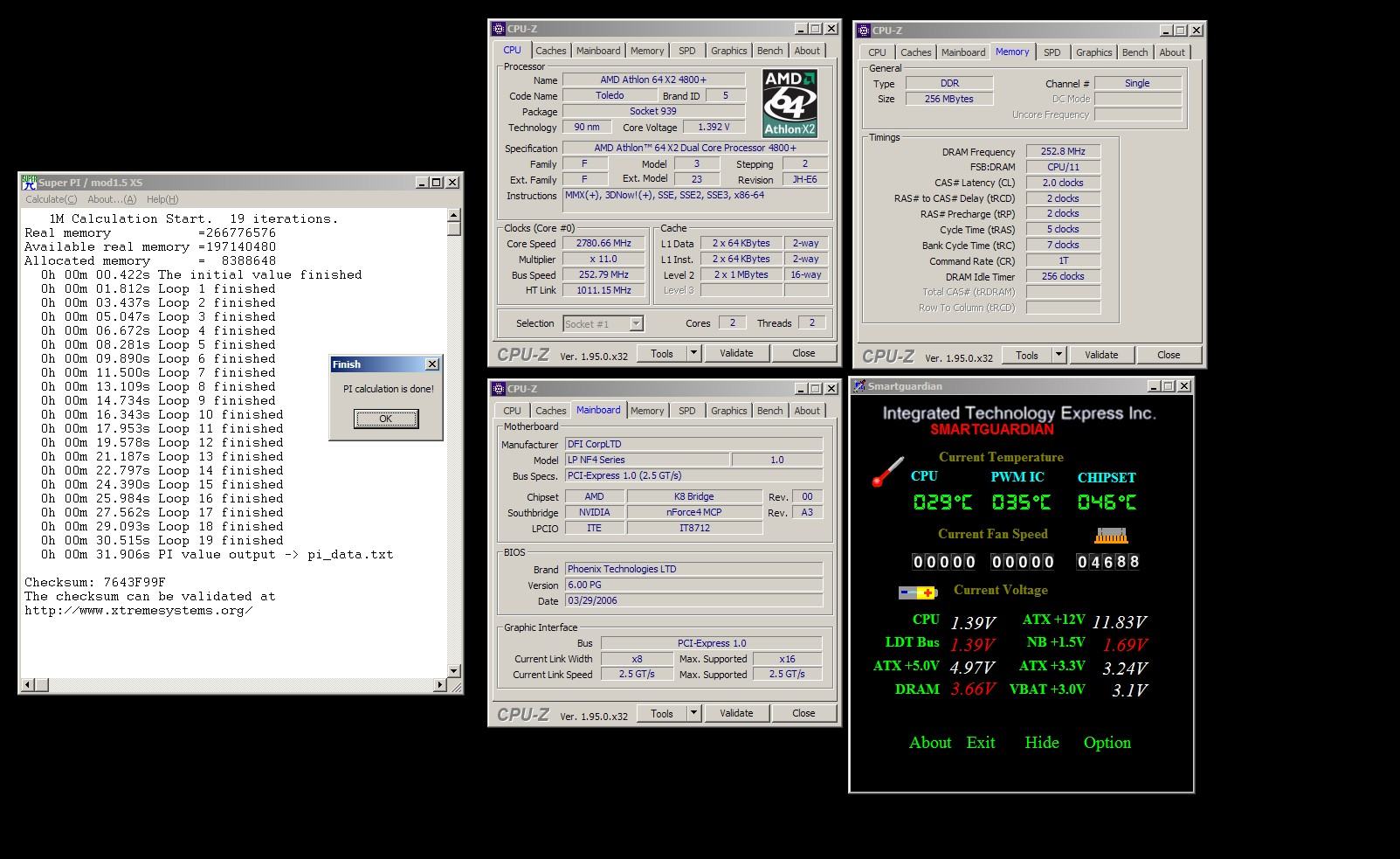
Task: Click the DRAM voltage value 3.66V
Action: coord(974,689)
